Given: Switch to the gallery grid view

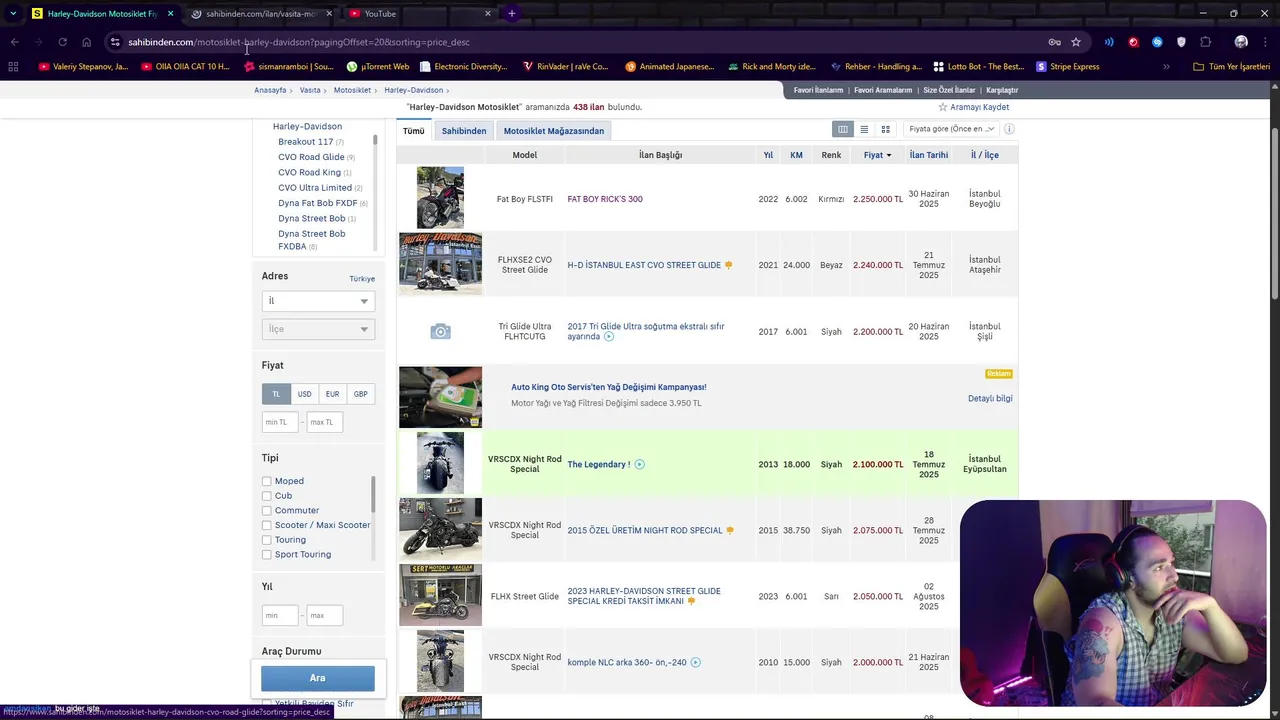Looking at the screenshot, I should pos(885,129).
